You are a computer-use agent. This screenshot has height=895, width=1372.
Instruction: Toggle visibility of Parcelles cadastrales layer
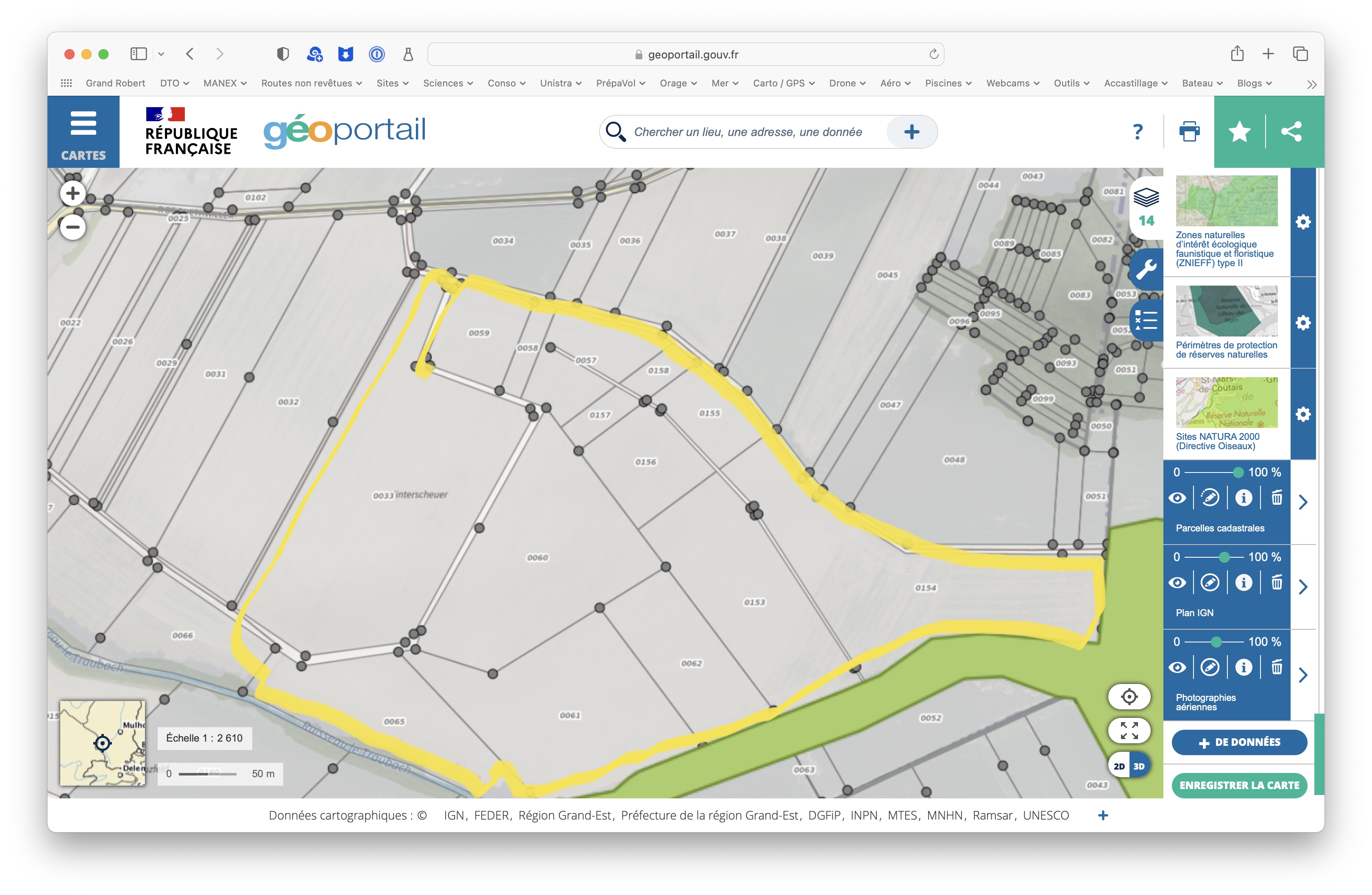[x=1178, y=498]
